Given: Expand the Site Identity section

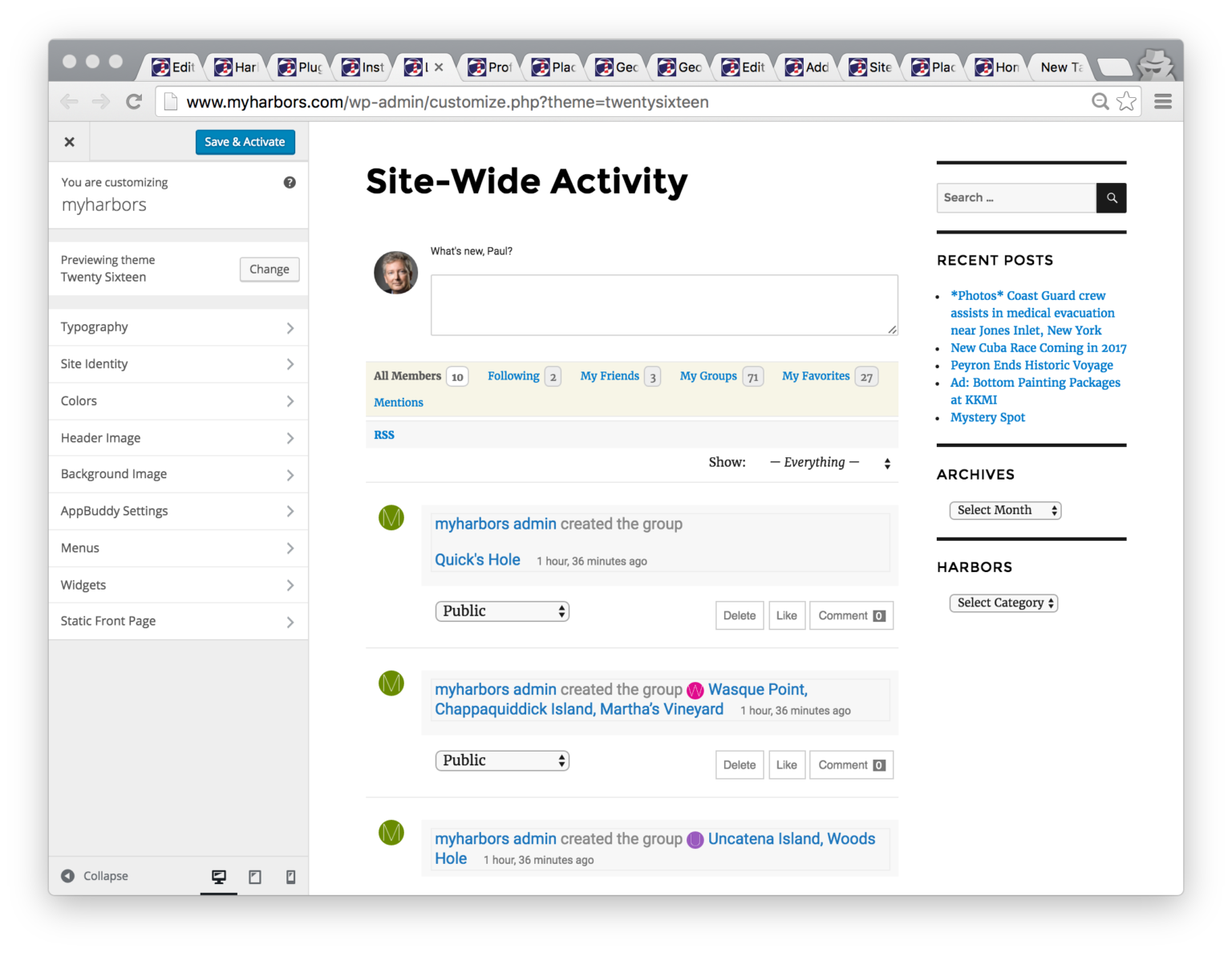Looking at the screenshot, I should [178, 364].
